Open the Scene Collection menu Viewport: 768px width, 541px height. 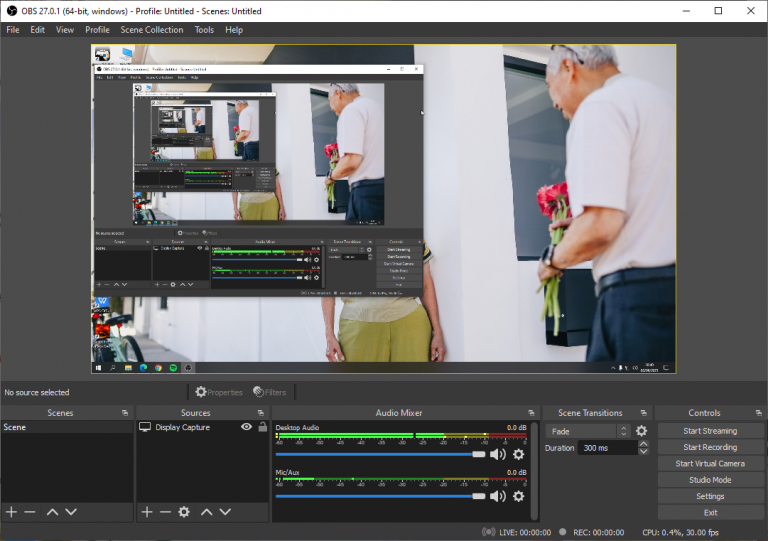(152, 30)
